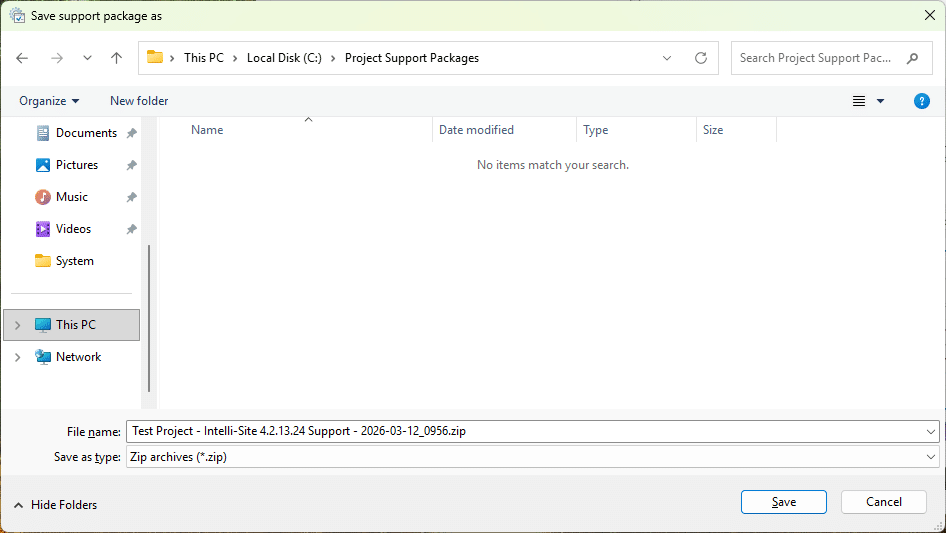The height and width of the screenshot is (533, 946).
Task: Refresh the Project Support Packages folder
Action: [x=701, y=58]
